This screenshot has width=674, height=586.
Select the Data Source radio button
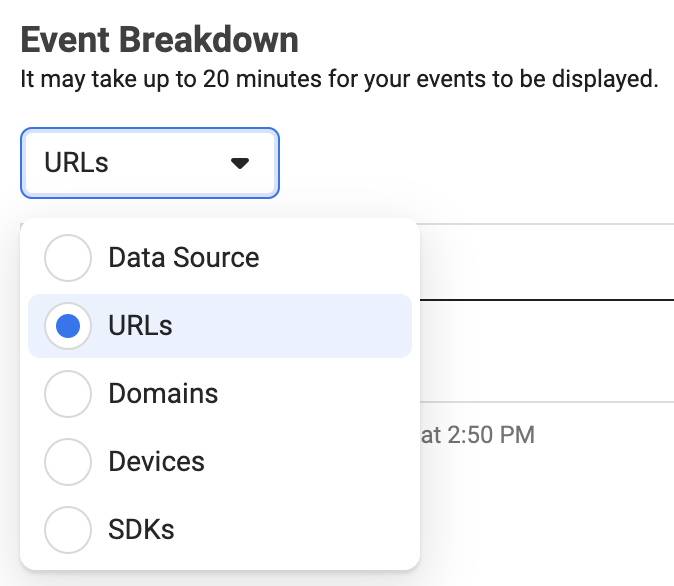[x=68, y=258]
